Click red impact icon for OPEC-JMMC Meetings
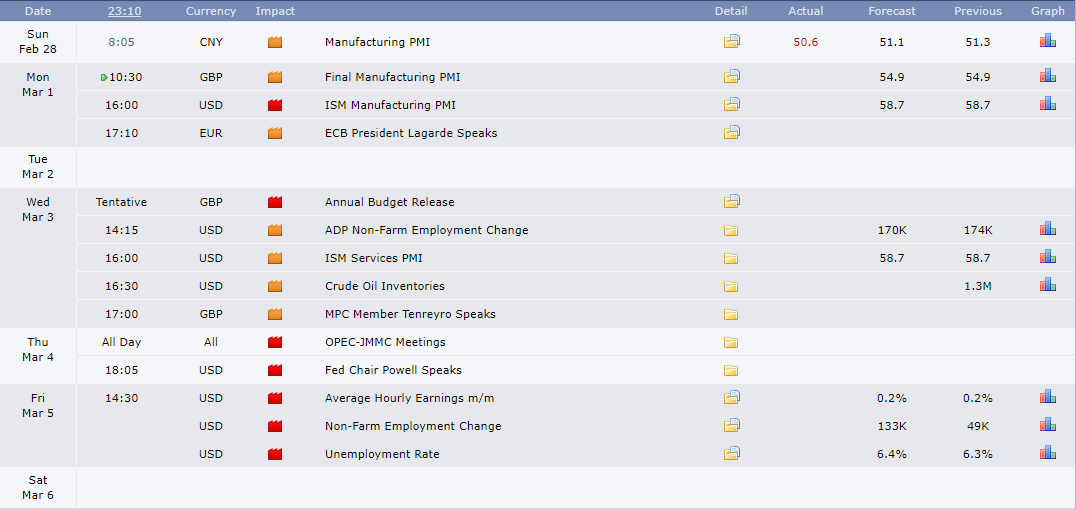The height and width of the screenshot is (509, 1076). 275,342
